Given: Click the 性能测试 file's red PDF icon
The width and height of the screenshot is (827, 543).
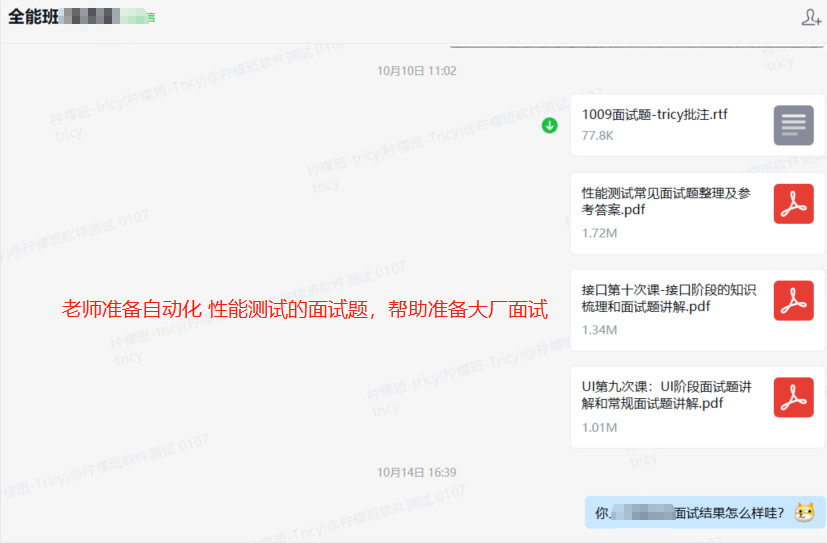Looking at the screenshot, I should 793,204.
